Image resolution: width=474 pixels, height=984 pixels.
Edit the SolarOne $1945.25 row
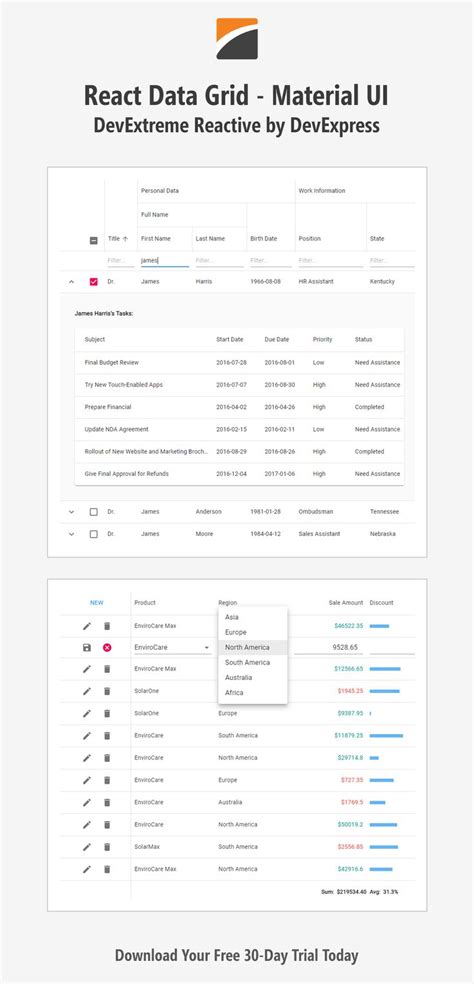[x=87, y=691]
